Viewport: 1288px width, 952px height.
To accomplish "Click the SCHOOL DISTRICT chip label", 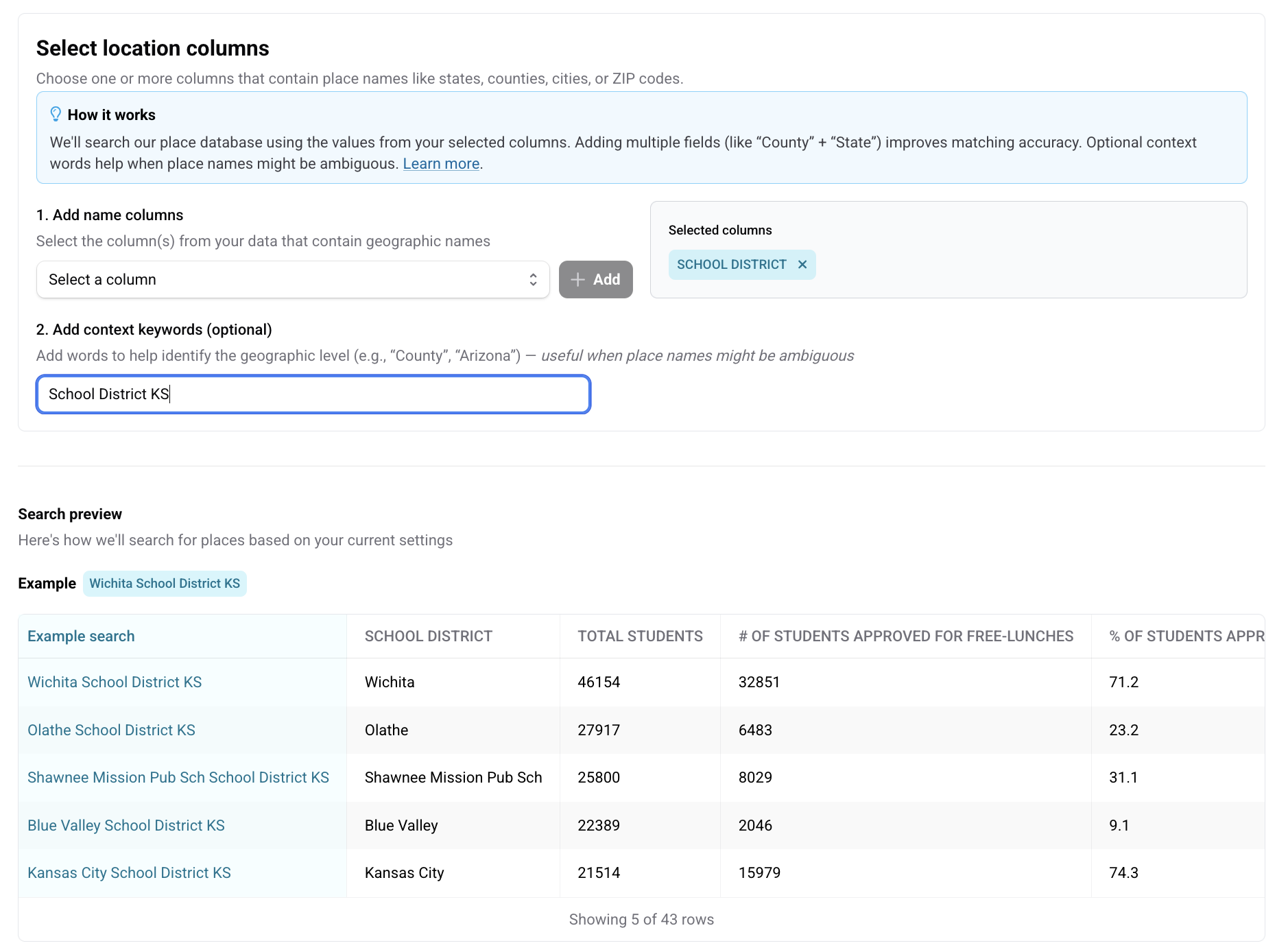I will 731,265.
